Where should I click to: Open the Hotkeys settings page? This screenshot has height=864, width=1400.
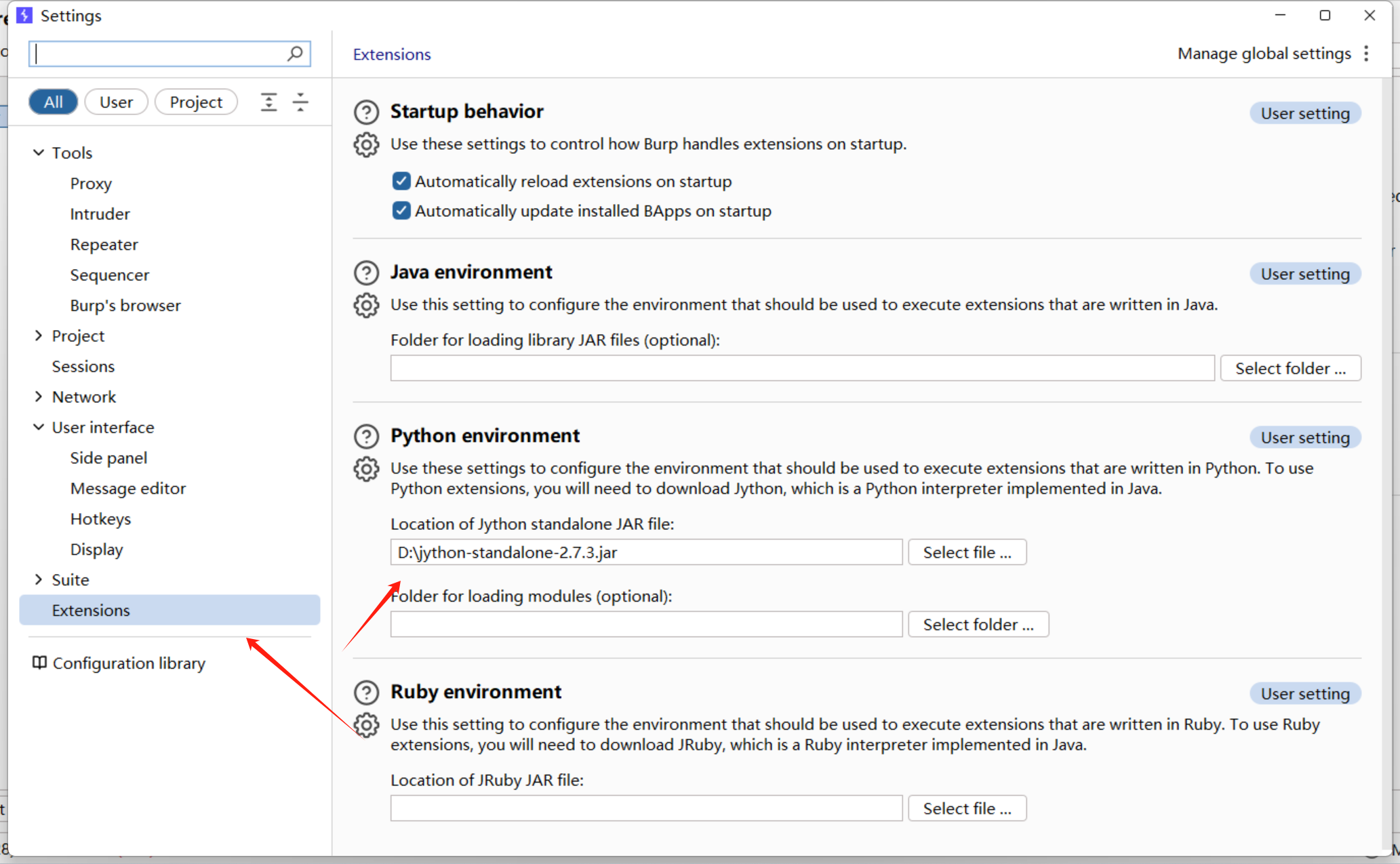tap(100, 518)
